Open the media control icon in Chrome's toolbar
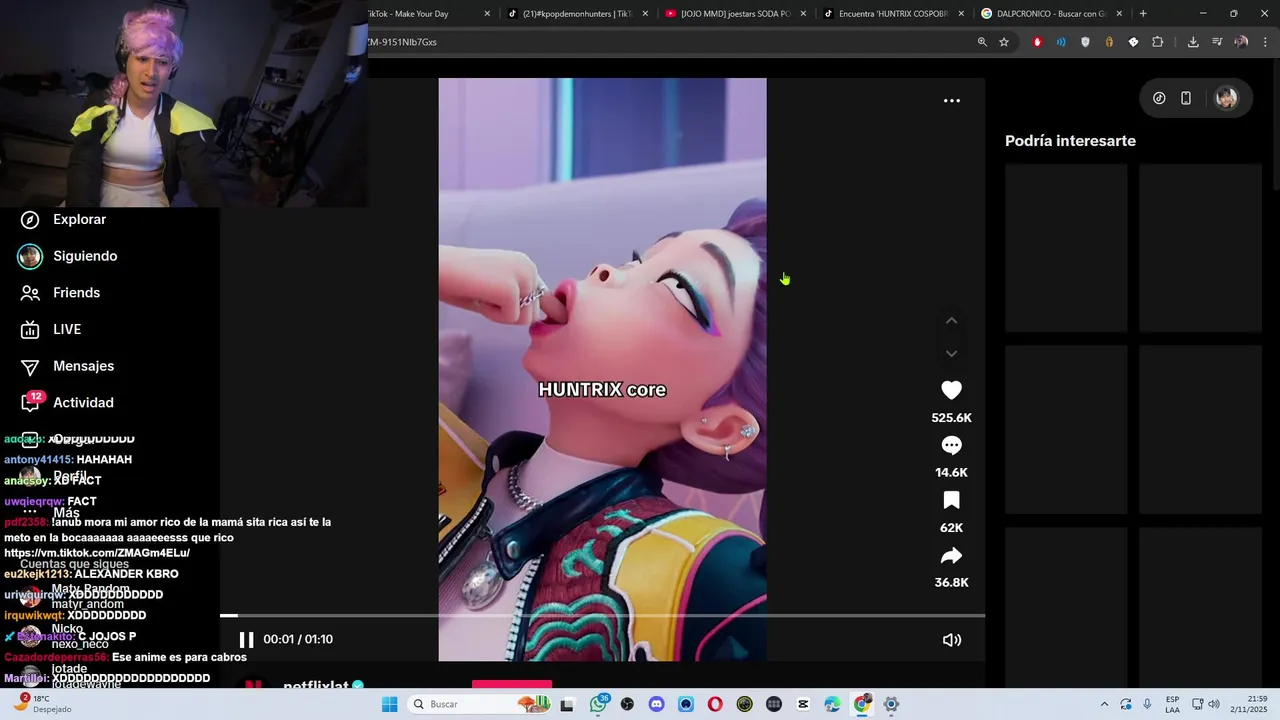Viewport: 1280px width, 720px height. 1217,42
